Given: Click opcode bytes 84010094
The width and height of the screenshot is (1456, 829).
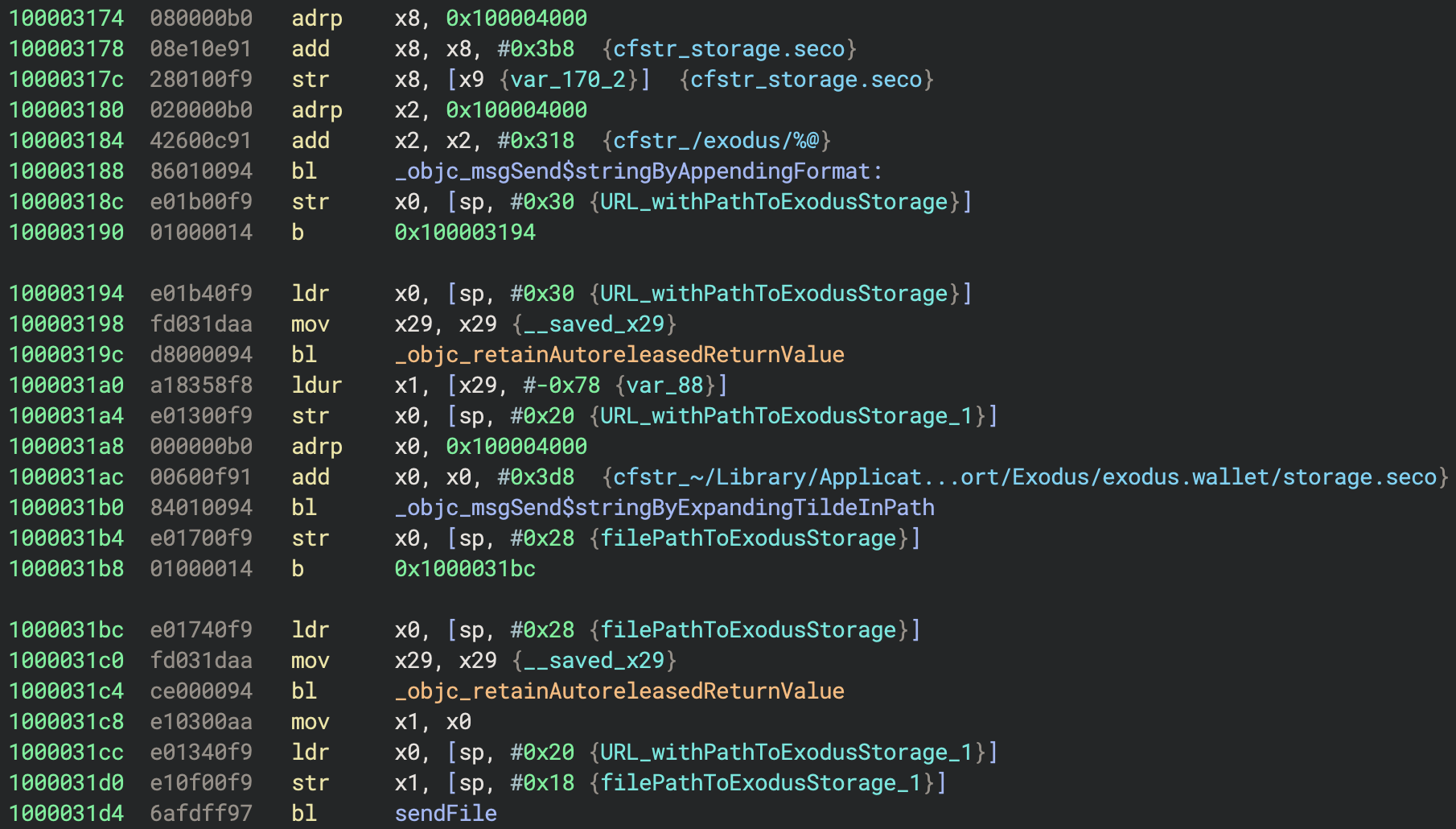Looking at the screenshot, I should pos(201,507).
